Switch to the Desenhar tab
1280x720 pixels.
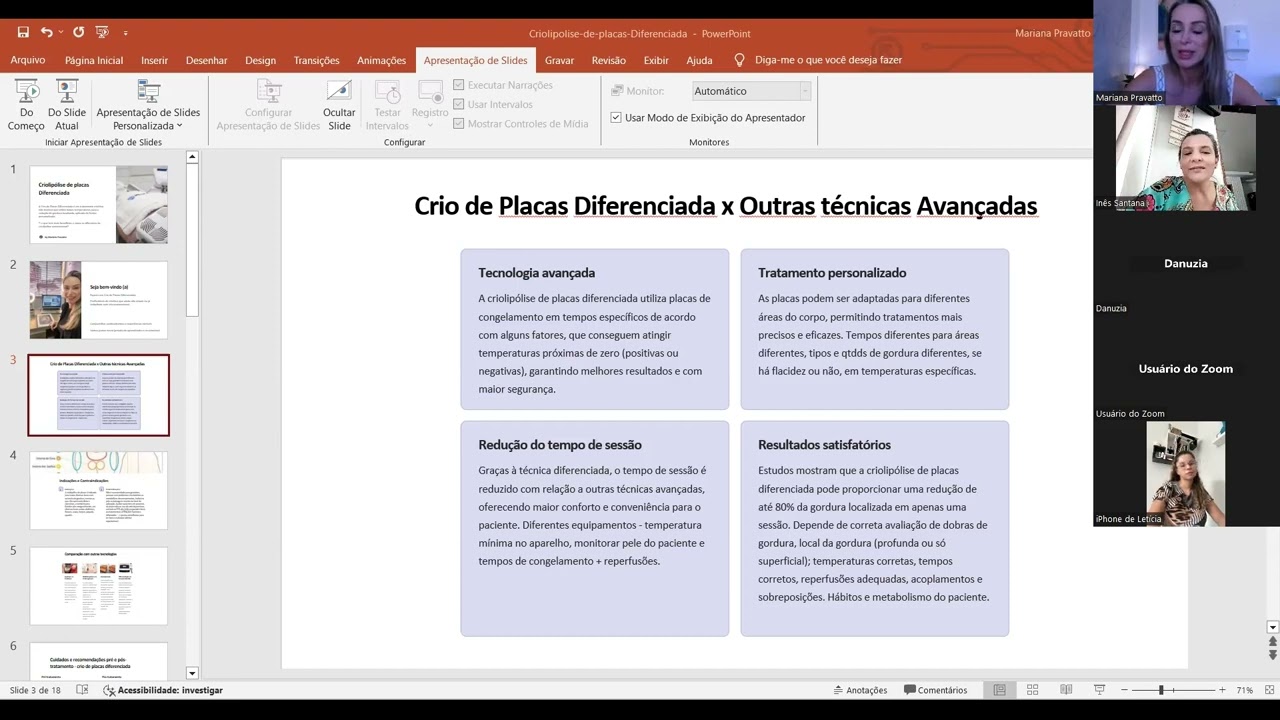point(206,60)
